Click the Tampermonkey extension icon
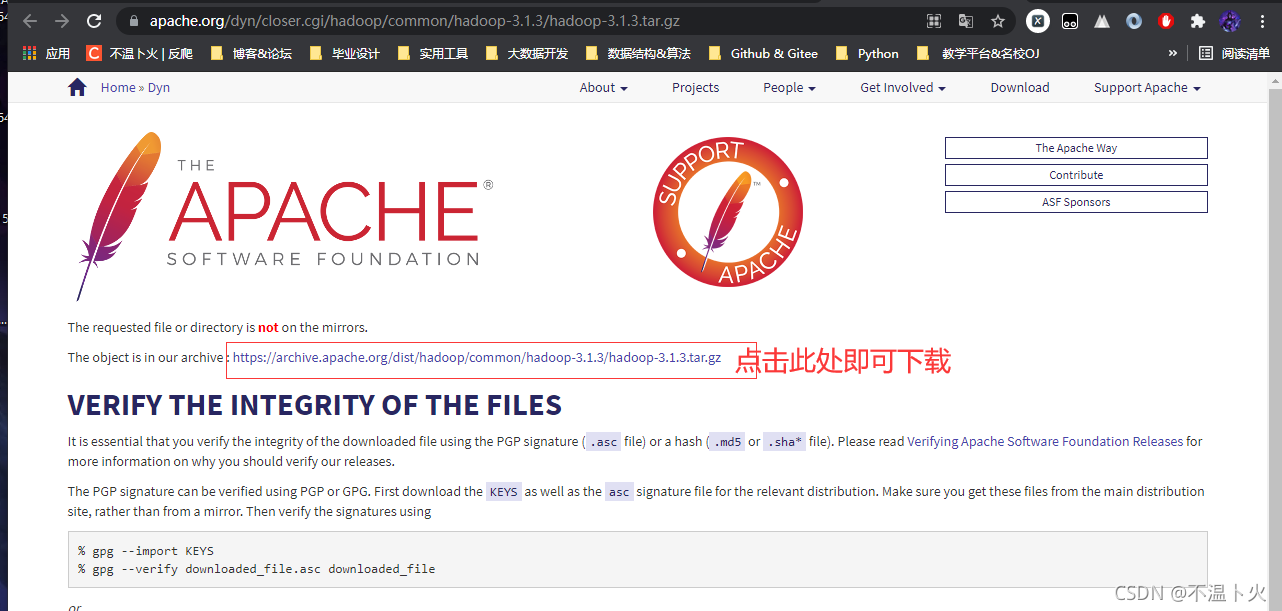Viewport: 1282px width, 611px height. point(1070,21)
